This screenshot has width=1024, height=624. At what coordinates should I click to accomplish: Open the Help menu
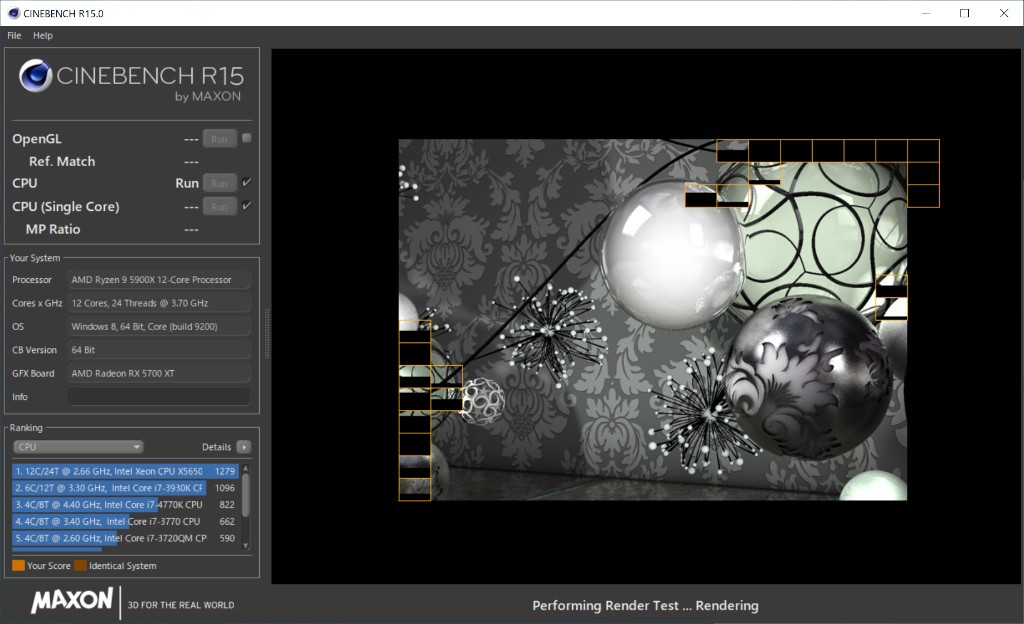[43, 35]
